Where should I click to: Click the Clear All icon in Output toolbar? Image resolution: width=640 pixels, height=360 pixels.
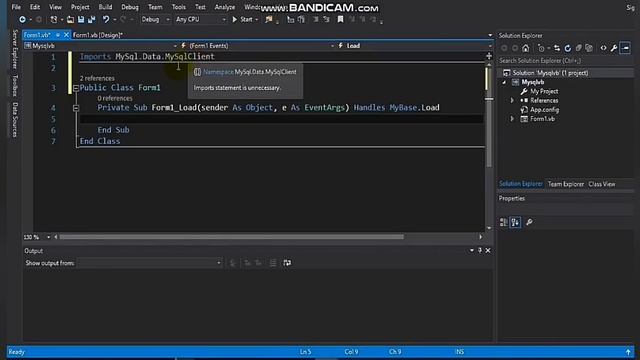click(x=273, y=263)
